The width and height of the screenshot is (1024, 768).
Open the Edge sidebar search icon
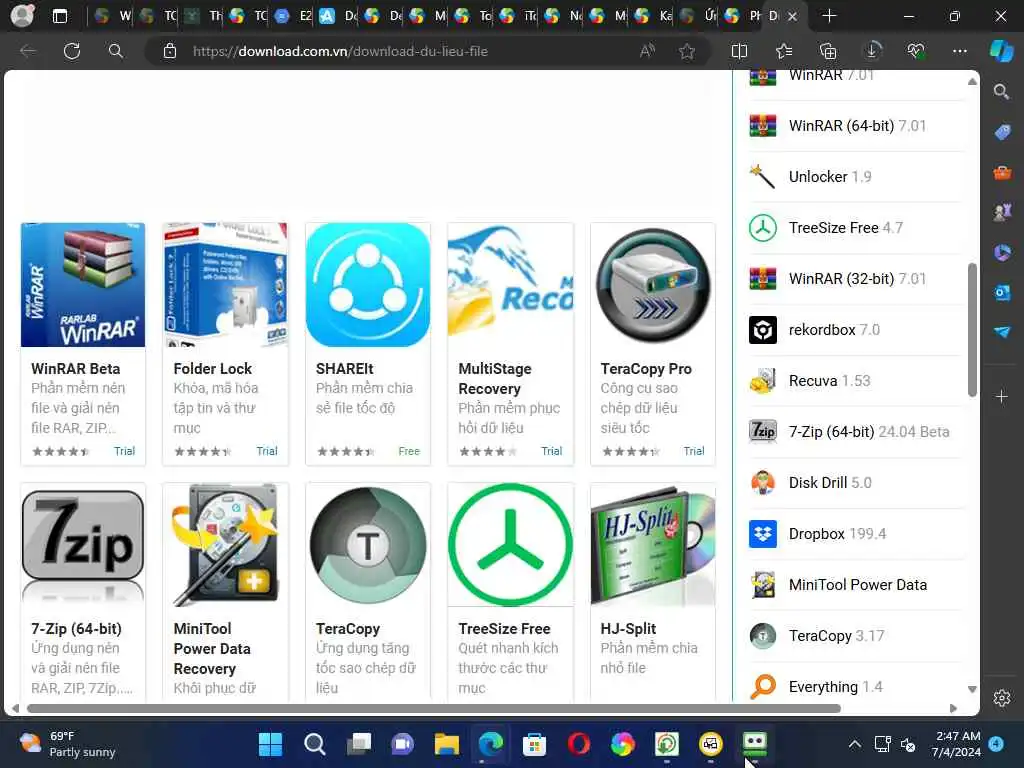(x=1001, y=91)
